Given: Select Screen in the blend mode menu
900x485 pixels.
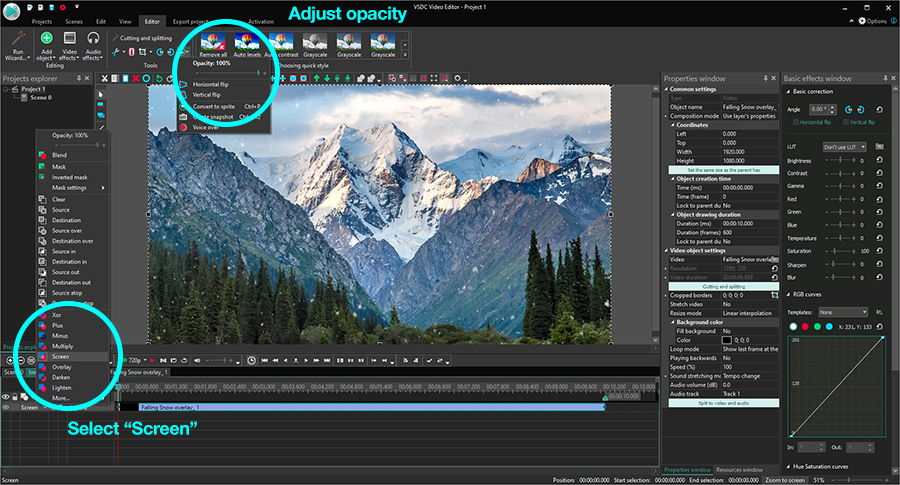Looking at the screenshot, I should 72,356.
